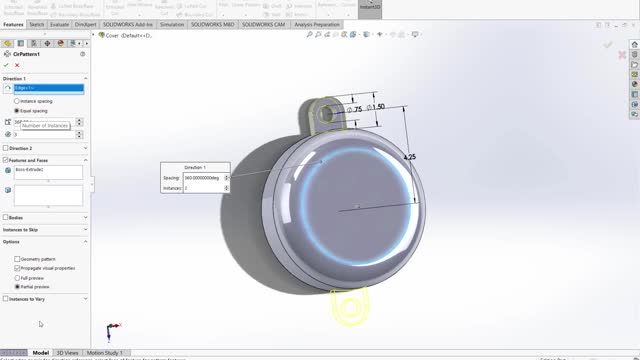Click the callout Spacing field 360deg
Screen dimensions: 640x360
coord(203,178)
